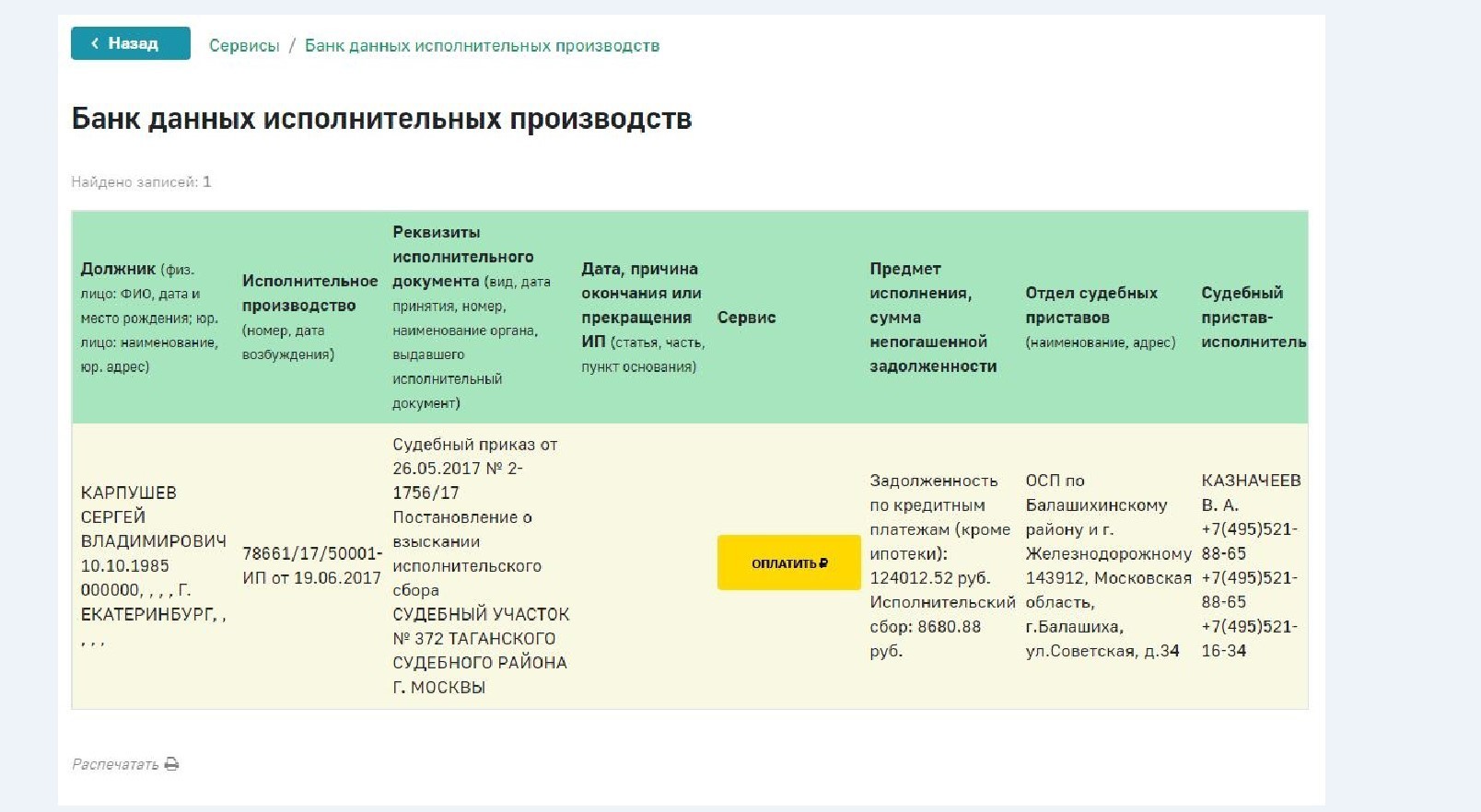Click the ОСП по Балашихинскому району address cell

click(1107, 565)
